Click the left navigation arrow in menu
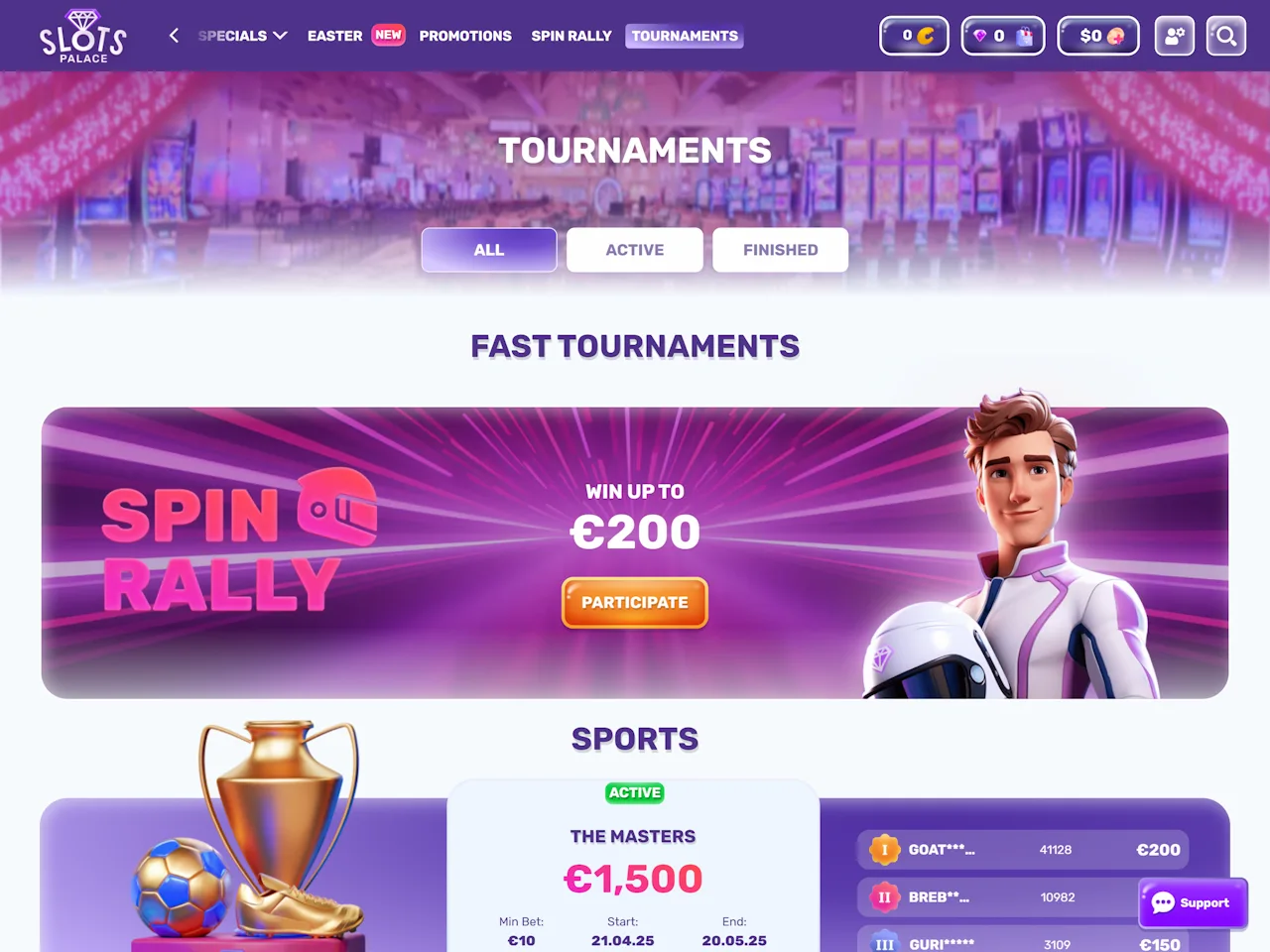The width and height of the screenshot is (1270, 952). point(174,36)
